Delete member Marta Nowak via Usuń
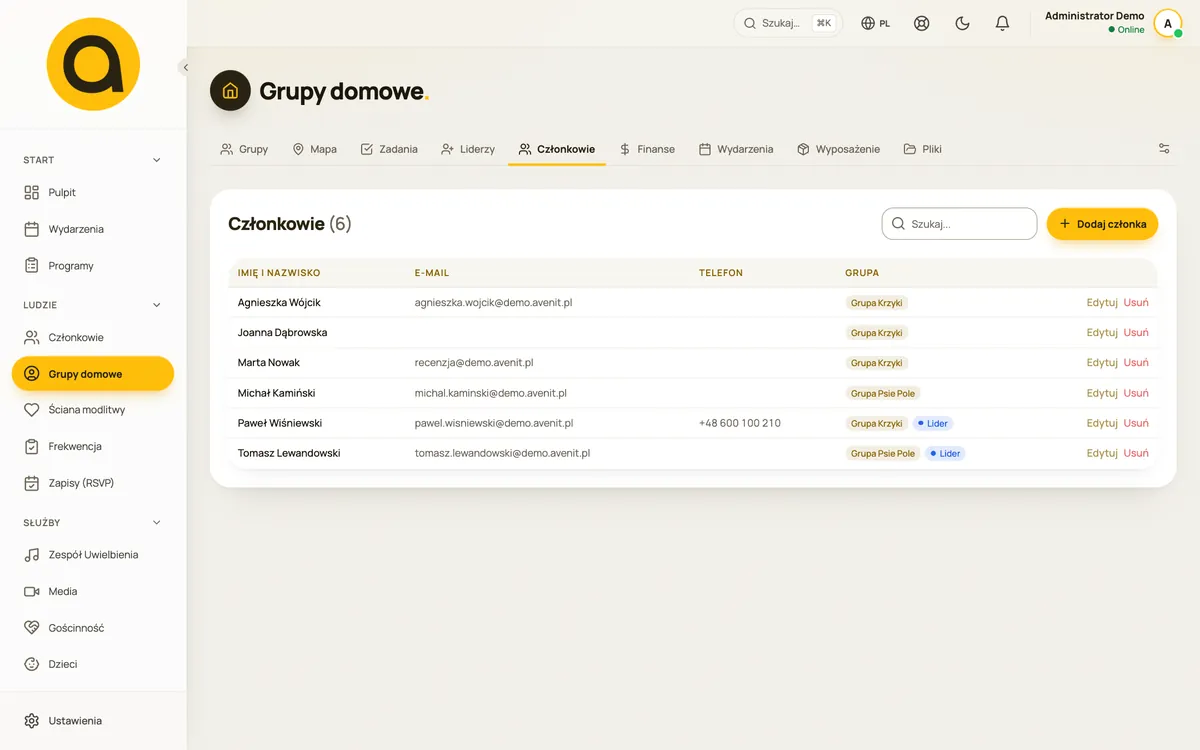 pos(1136,362)
